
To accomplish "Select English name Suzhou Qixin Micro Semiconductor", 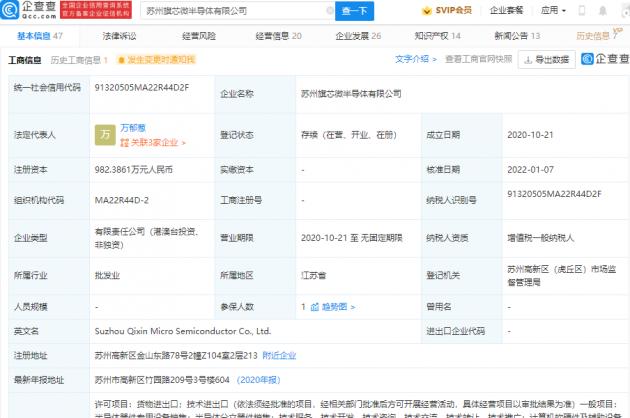I will tap(183, 331).
